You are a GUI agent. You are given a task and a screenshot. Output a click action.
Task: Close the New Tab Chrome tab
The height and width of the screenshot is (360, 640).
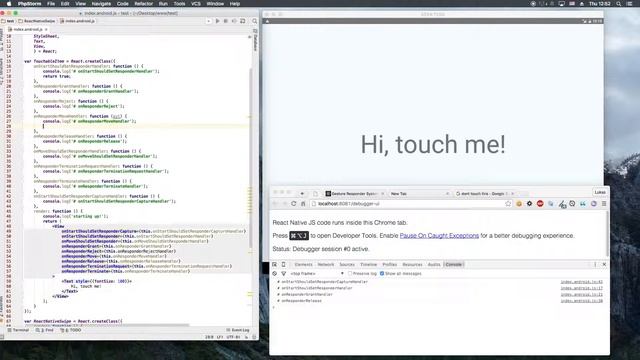447,193
